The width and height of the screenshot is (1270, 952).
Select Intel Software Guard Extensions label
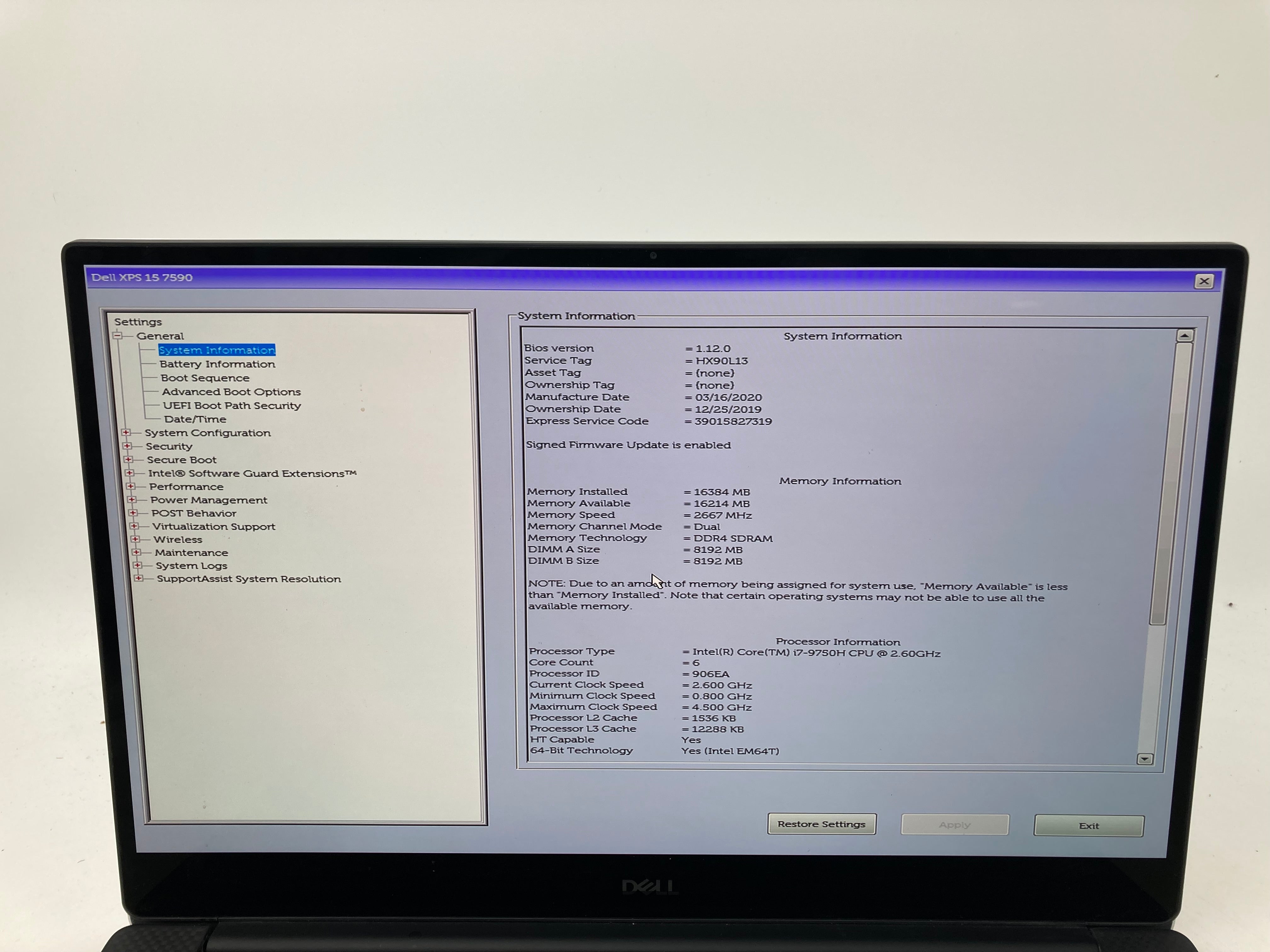coord(252,473)
